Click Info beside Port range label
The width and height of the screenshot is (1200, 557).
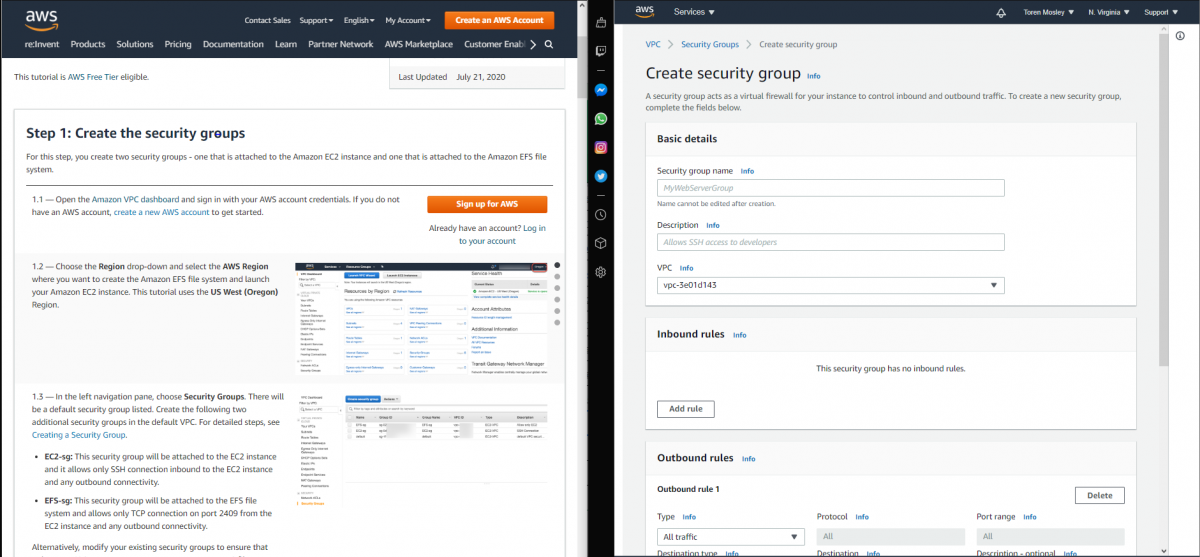1031,517
